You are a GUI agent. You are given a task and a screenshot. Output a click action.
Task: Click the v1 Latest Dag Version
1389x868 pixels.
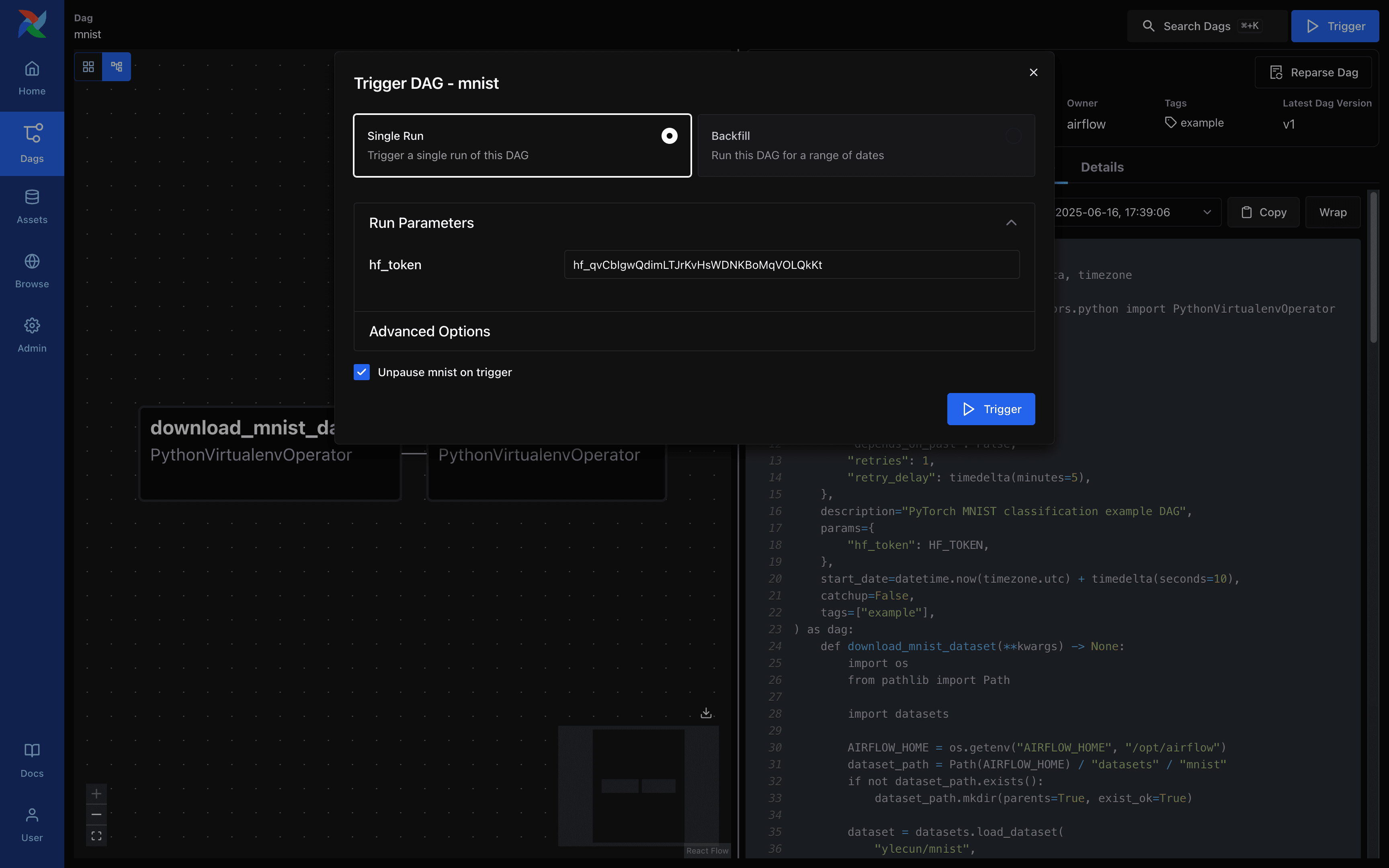[x=1289, y=124]
